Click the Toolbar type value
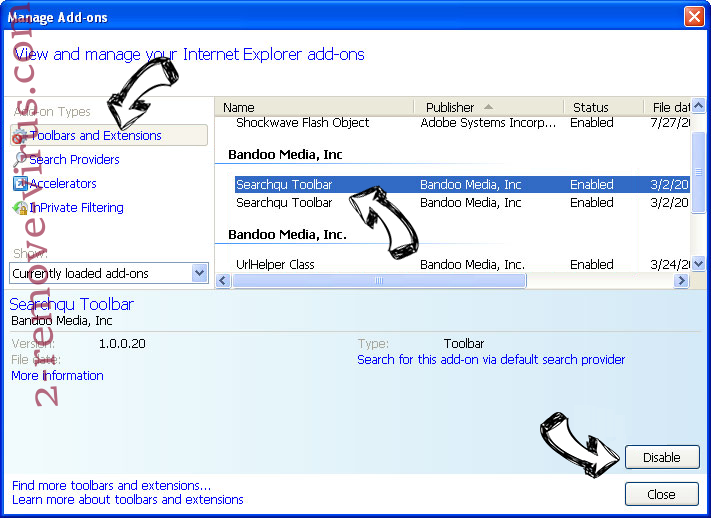Screen dimensions: 711x518 point(464,343)
